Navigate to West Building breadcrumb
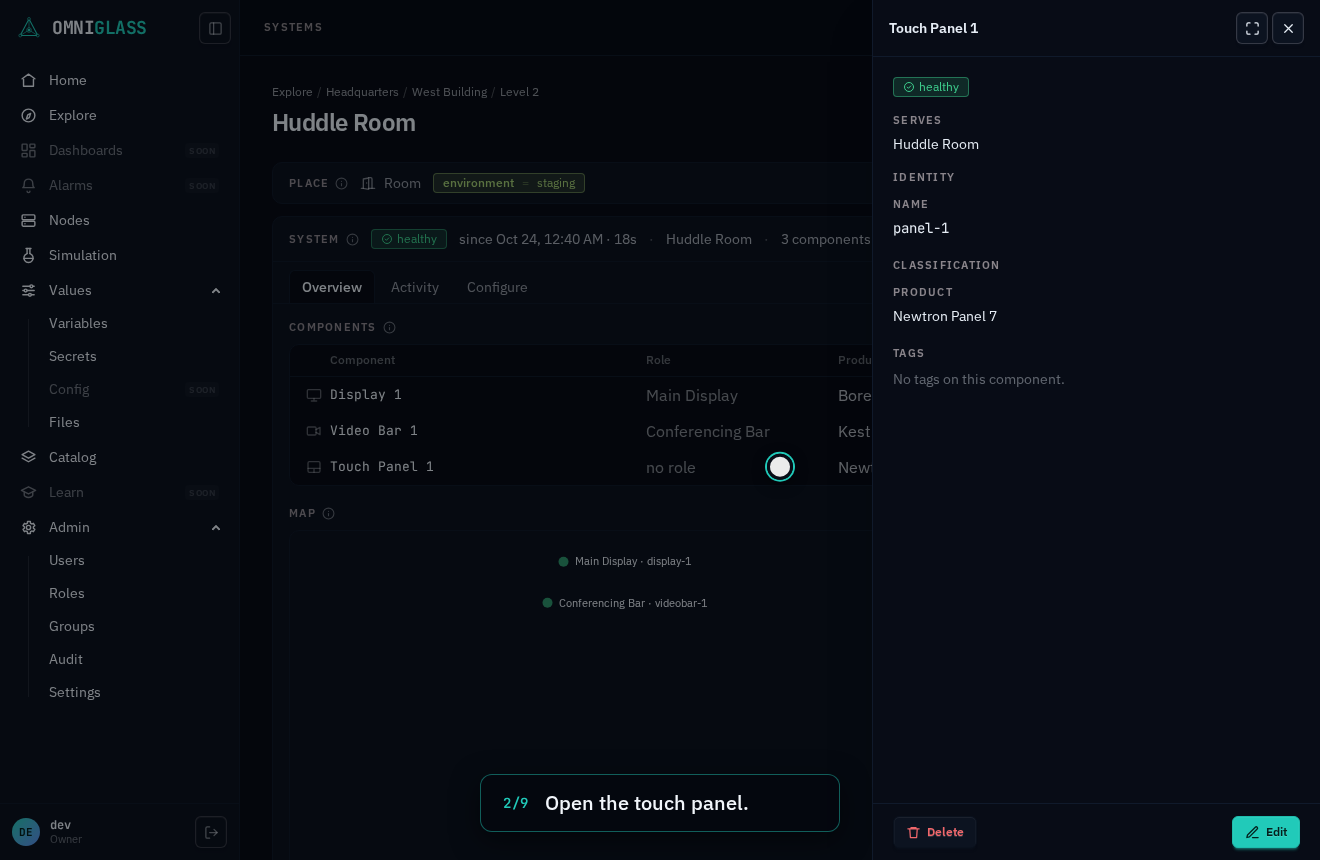This screenshot has width=1320, height=860. [449, 92]
